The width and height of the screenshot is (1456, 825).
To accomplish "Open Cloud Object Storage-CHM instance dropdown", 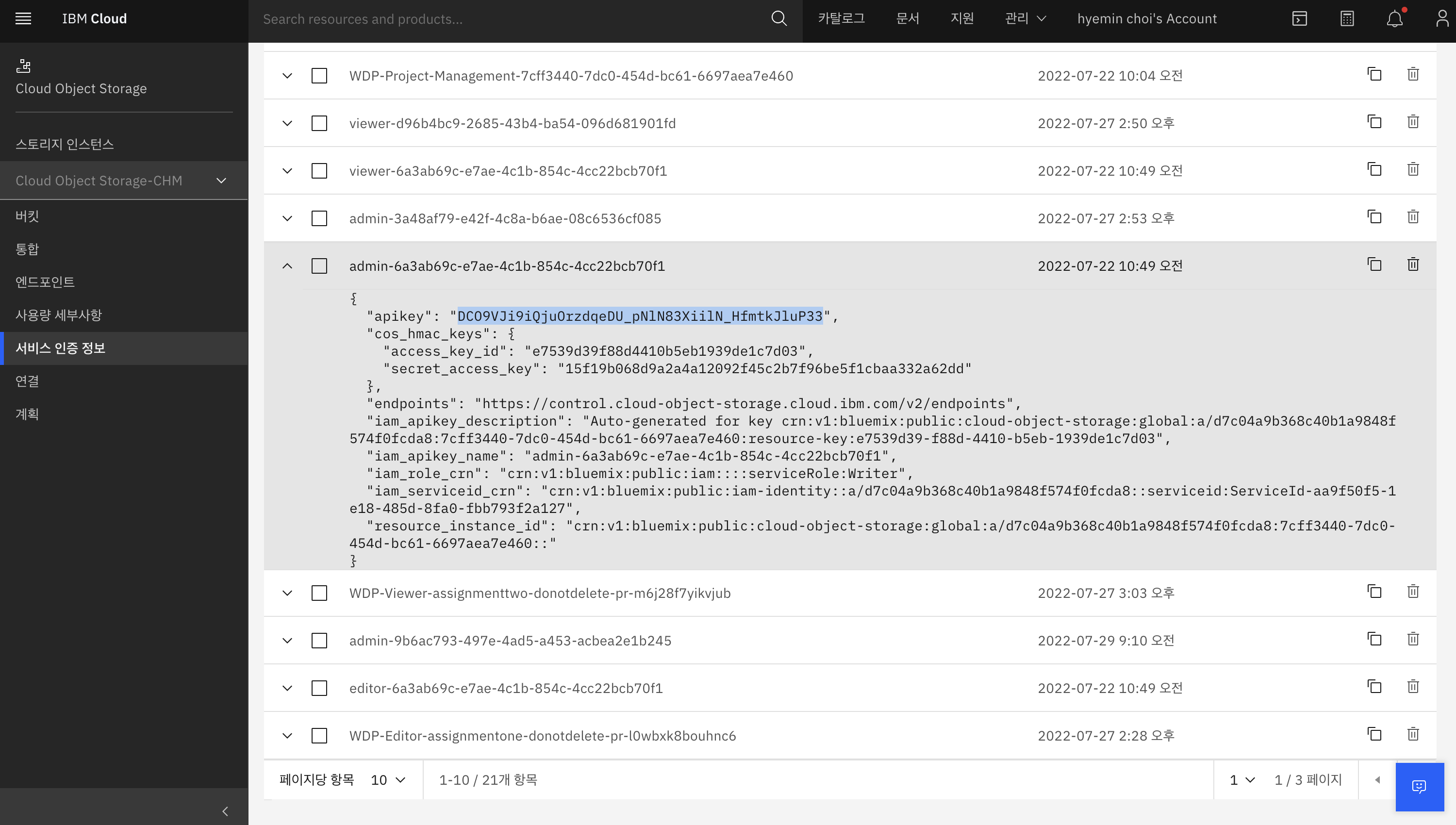I will tap(123, 181).
